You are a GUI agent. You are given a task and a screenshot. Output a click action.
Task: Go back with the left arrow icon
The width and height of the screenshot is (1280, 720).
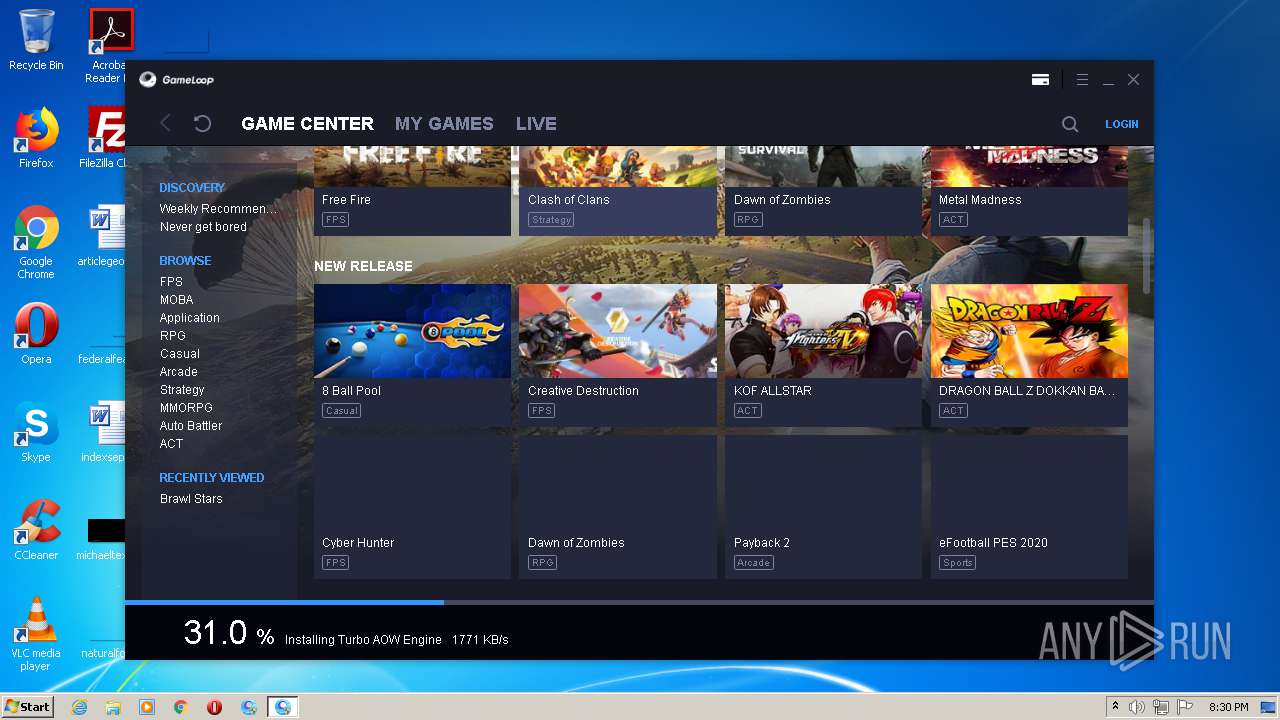166,123
